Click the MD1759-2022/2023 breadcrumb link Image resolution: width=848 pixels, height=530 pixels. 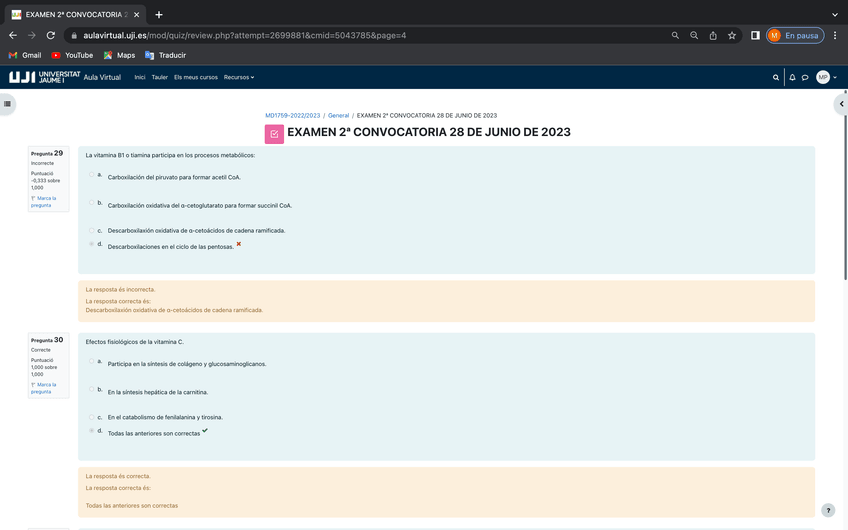292,115
